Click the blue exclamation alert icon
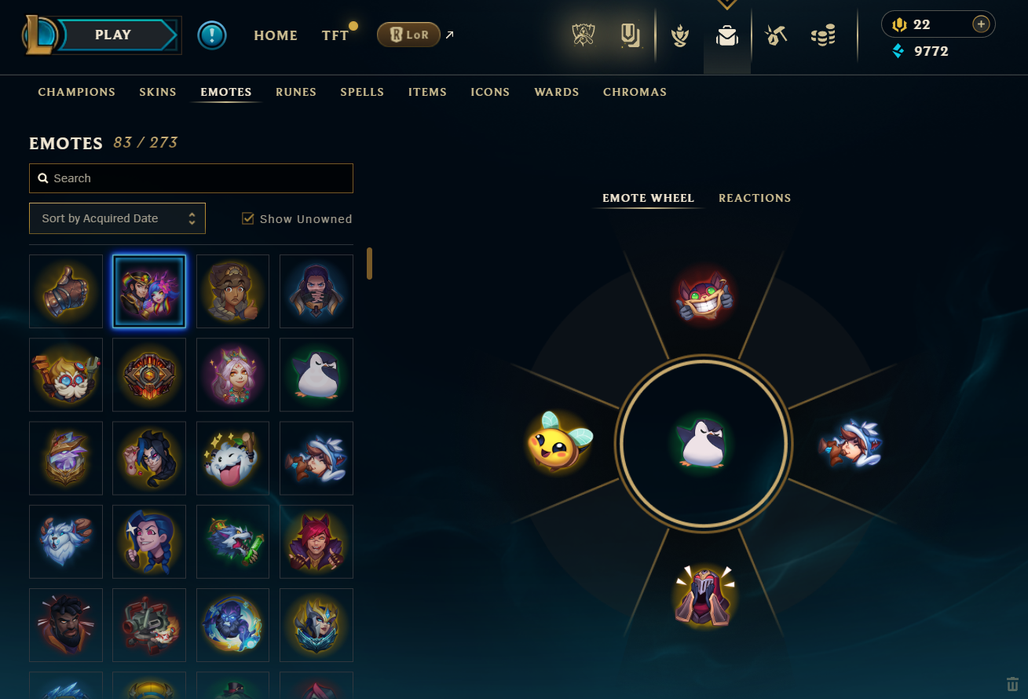The image size is (1028, 699). coord(212,35)
